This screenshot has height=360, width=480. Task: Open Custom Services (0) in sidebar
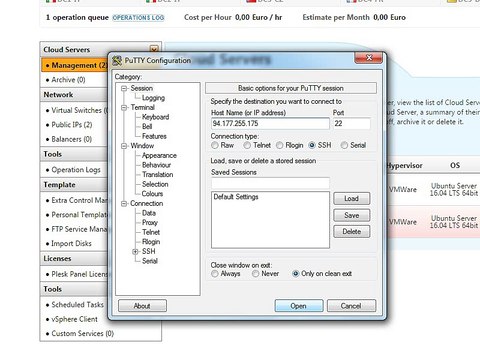[x=83, y=334]
